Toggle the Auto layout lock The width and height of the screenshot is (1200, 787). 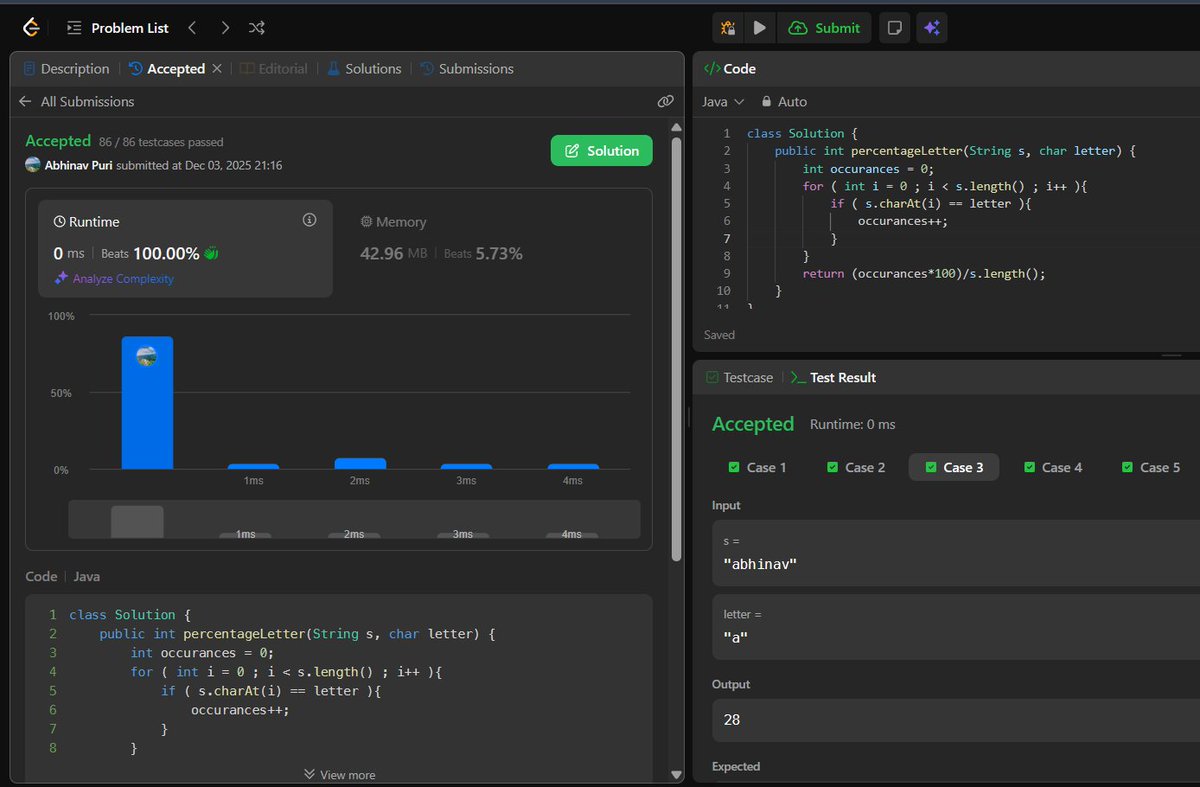(x=784, y=101)
